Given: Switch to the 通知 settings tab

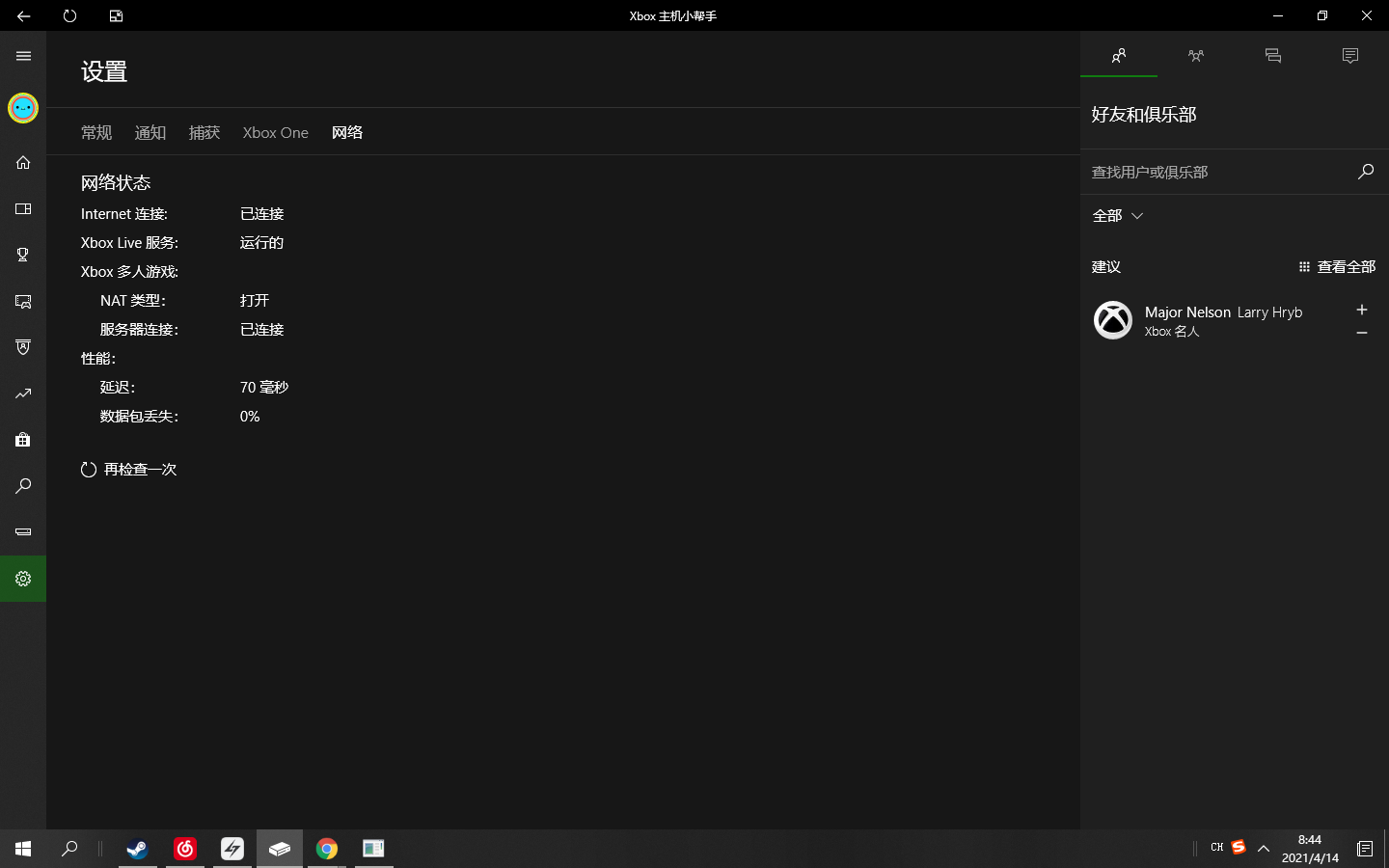Looking at the screenshot, I should click(x=150, y=133).
